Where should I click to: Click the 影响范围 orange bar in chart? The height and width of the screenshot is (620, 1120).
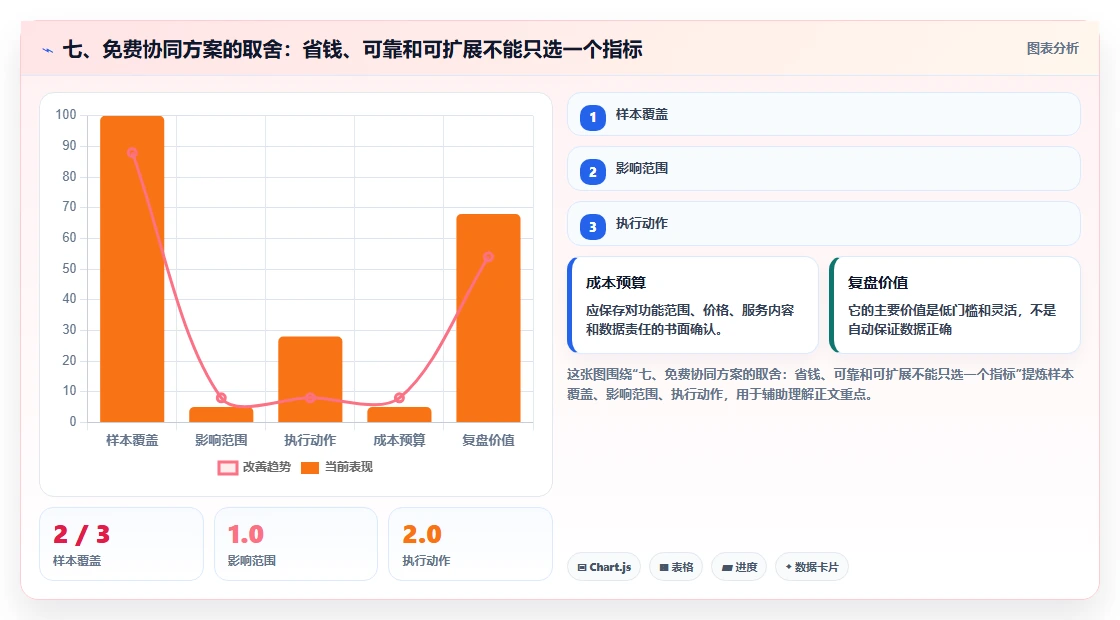click(x=221, y=414)
